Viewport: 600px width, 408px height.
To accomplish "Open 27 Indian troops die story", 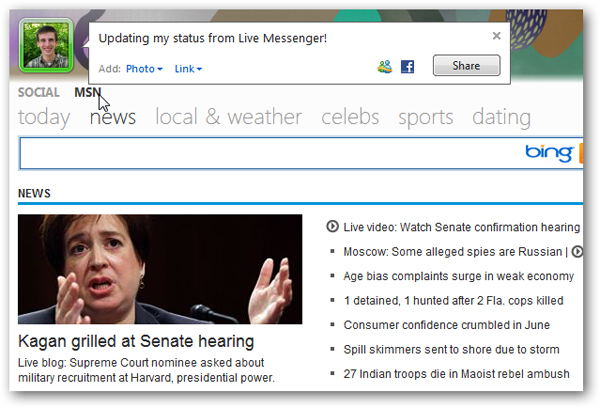I will pos(457,374).
